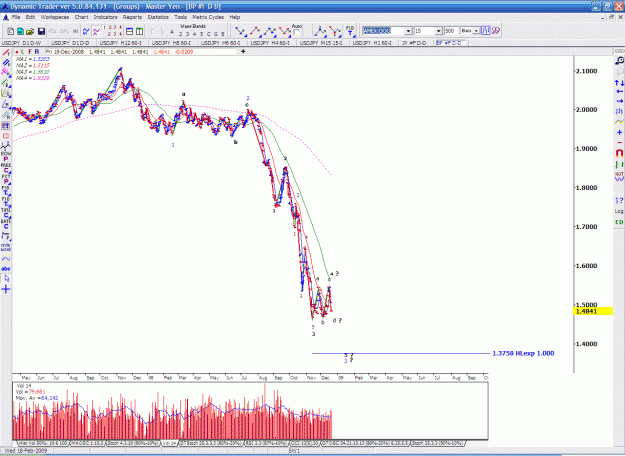This screenshot has width=625, height=456.
Task: Select wave band 2 button
Action: point(180,34)
